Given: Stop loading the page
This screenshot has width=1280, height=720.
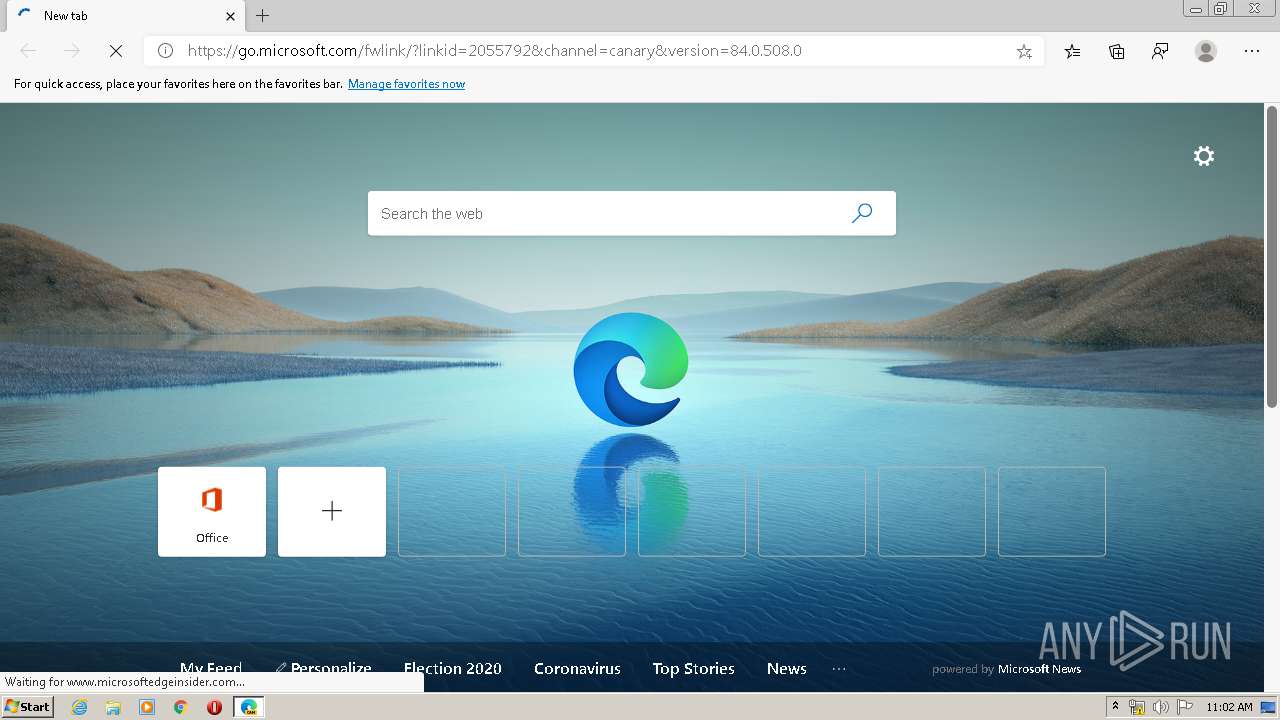Looking at the screenshot, I should click(115, 51).
